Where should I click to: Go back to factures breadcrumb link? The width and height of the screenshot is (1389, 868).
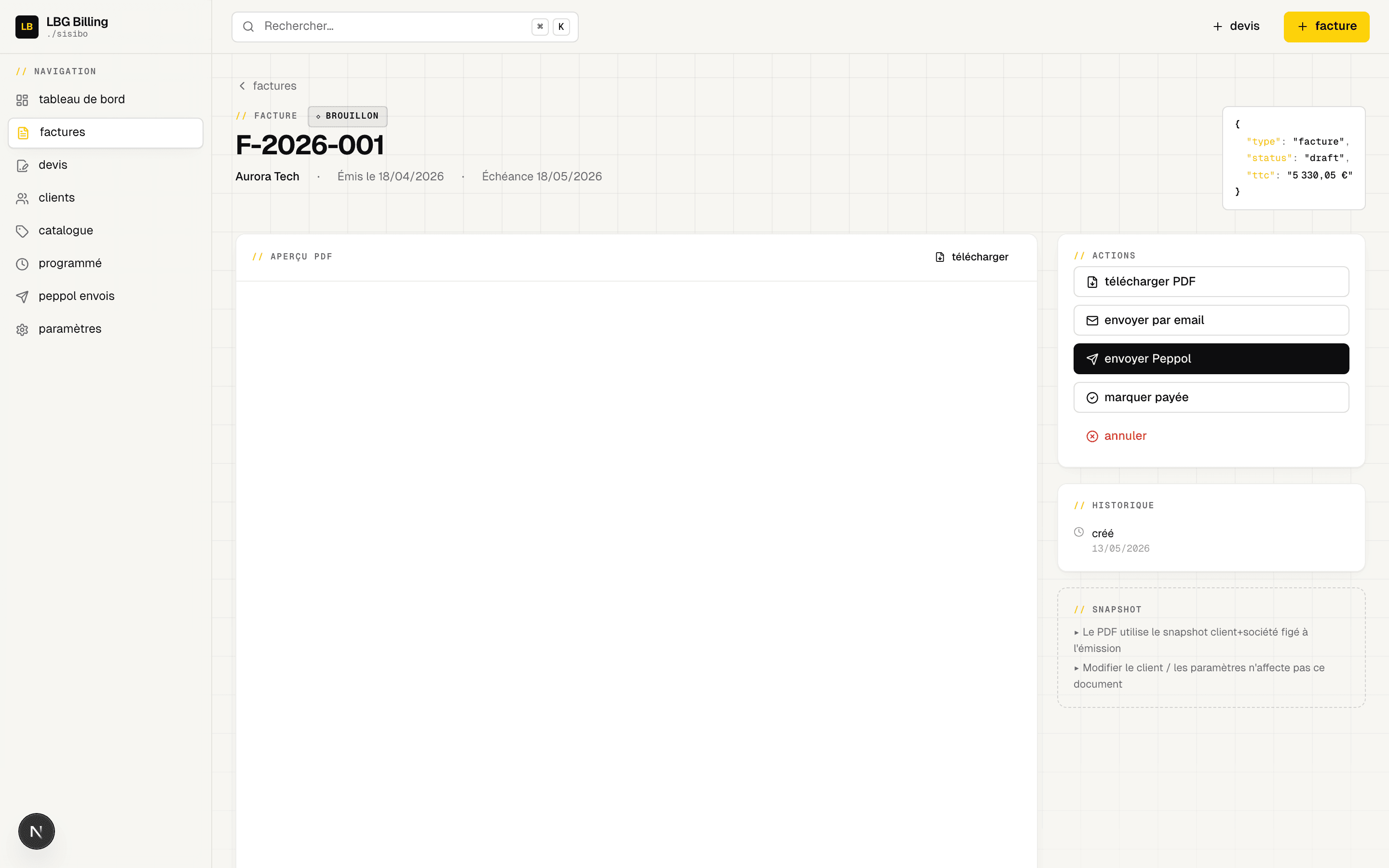click(x=268, y=85)
